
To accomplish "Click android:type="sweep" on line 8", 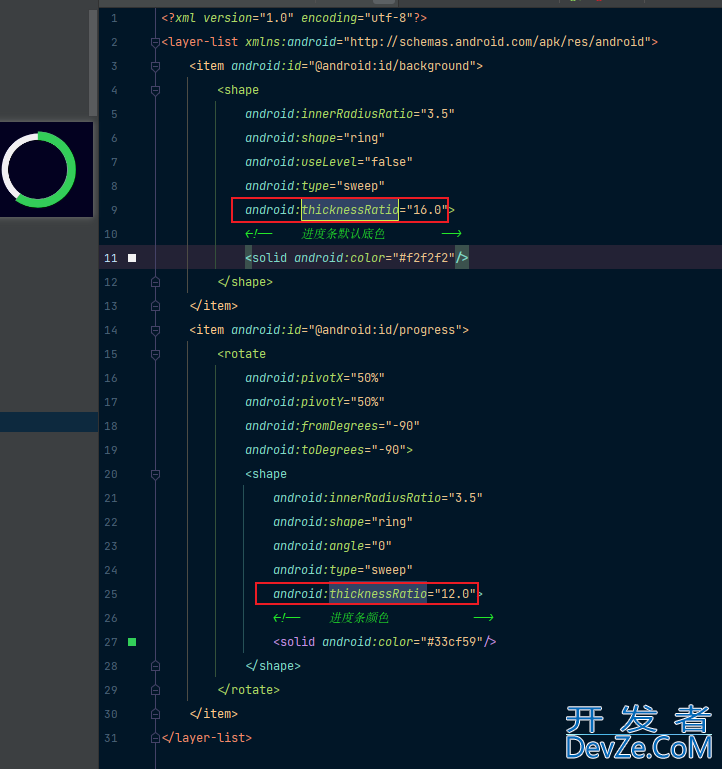I will [315, 186].
